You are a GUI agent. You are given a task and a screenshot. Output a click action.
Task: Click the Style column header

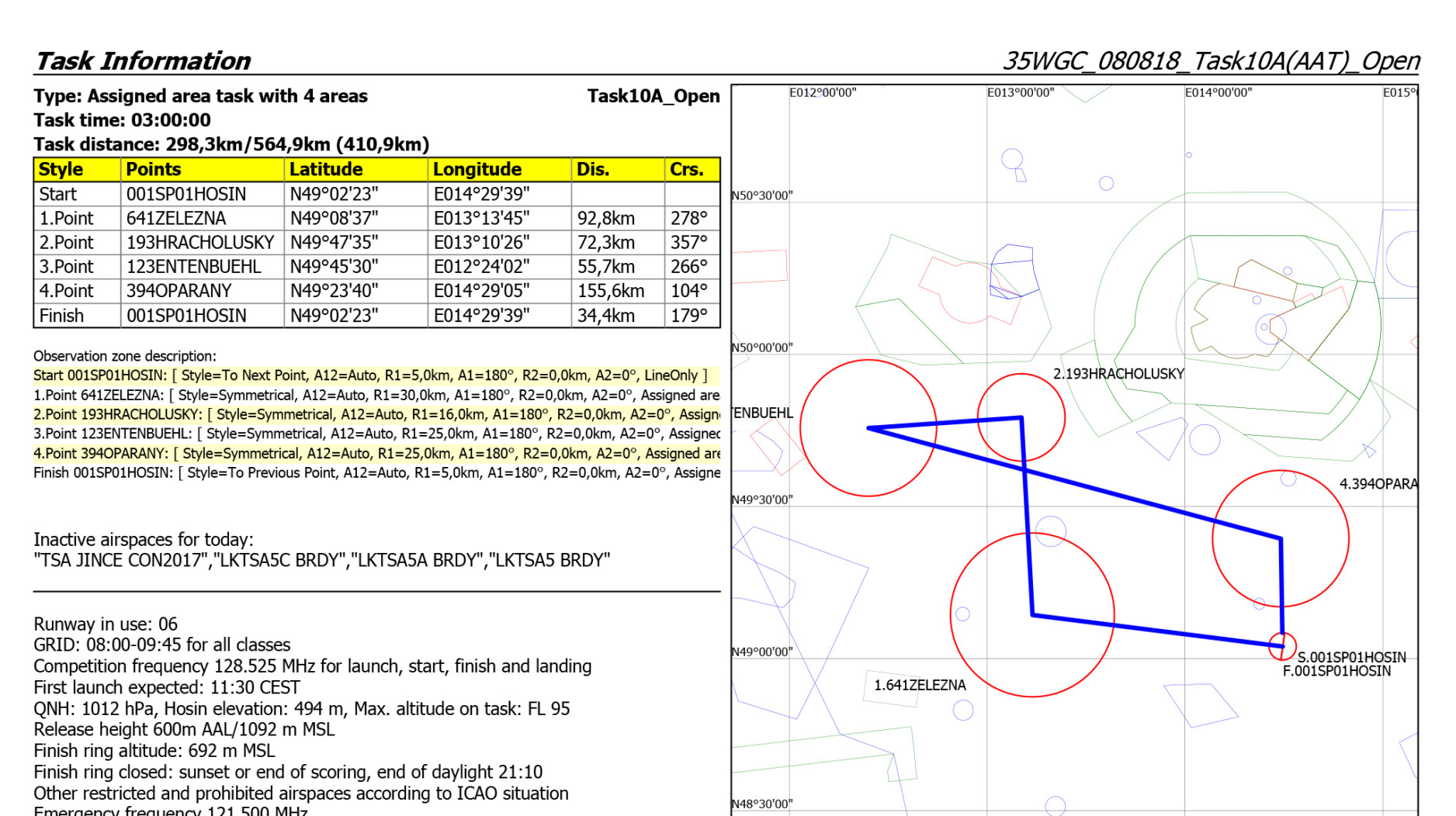tap(61, 169)
